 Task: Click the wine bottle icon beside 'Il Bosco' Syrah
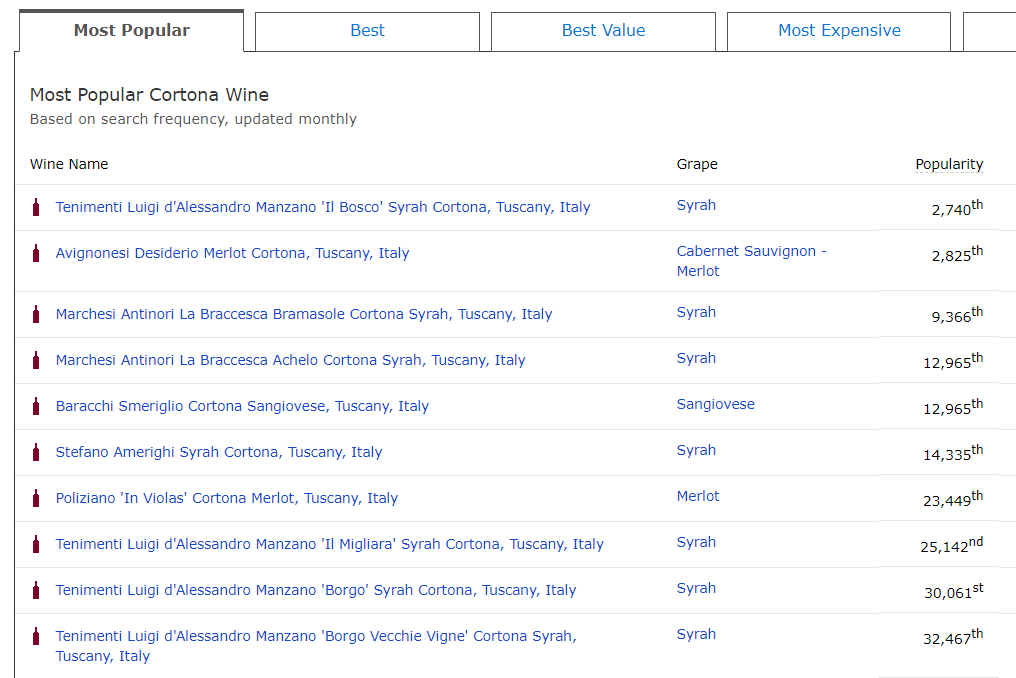click(36, 207)
